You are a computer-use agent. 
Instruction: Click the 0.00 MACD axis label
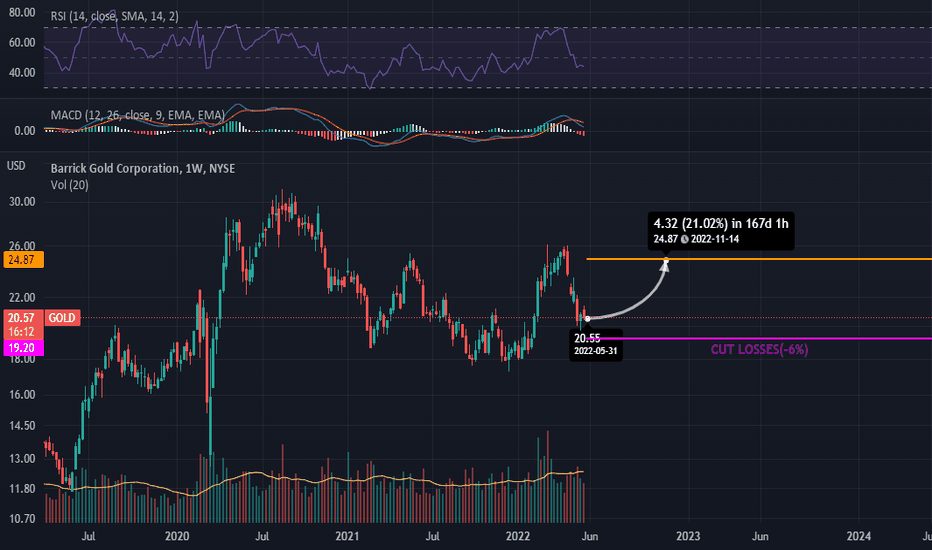[24, 131]
